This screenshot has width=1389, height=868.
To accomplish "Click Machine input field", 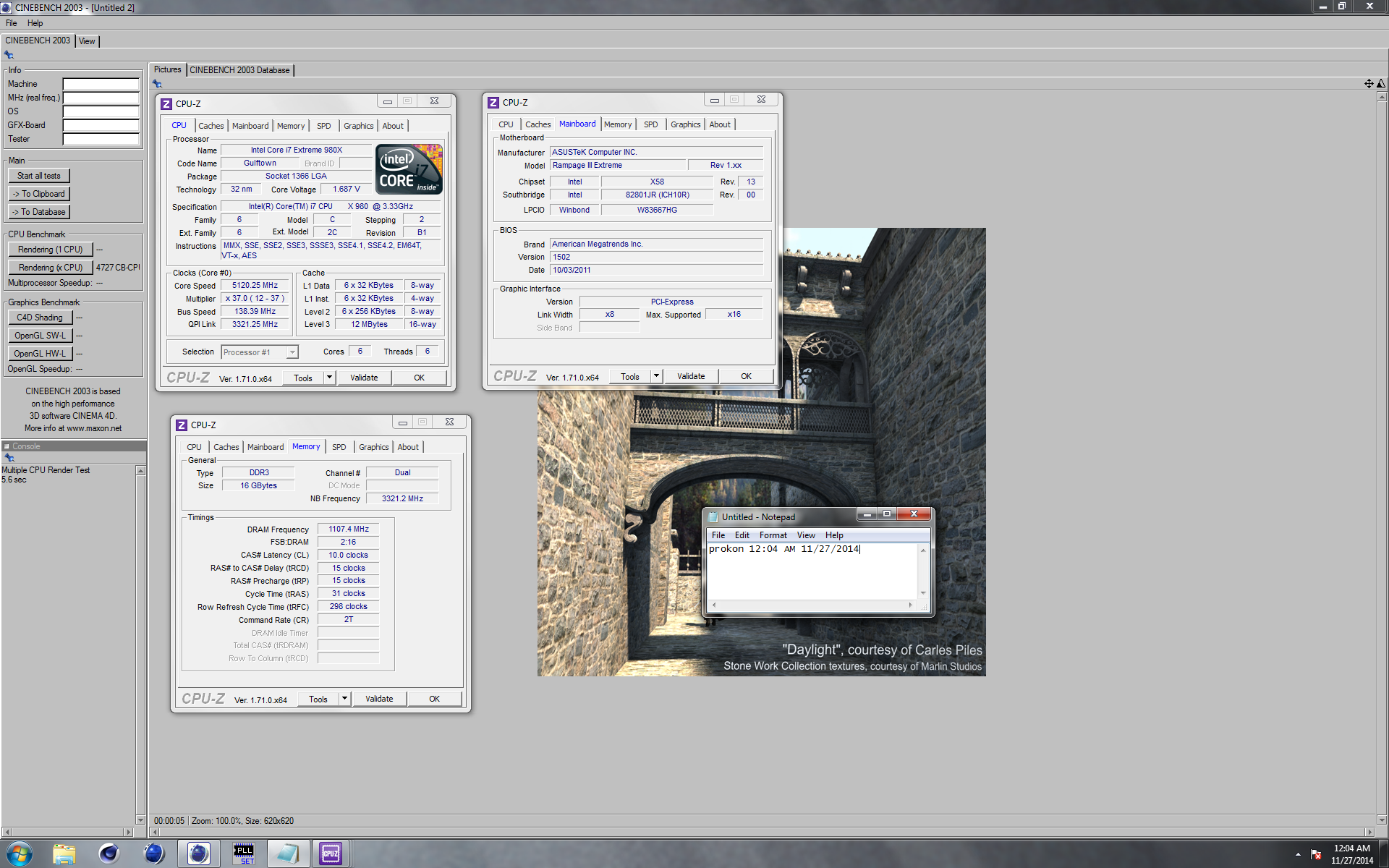I will click(101, 84).
